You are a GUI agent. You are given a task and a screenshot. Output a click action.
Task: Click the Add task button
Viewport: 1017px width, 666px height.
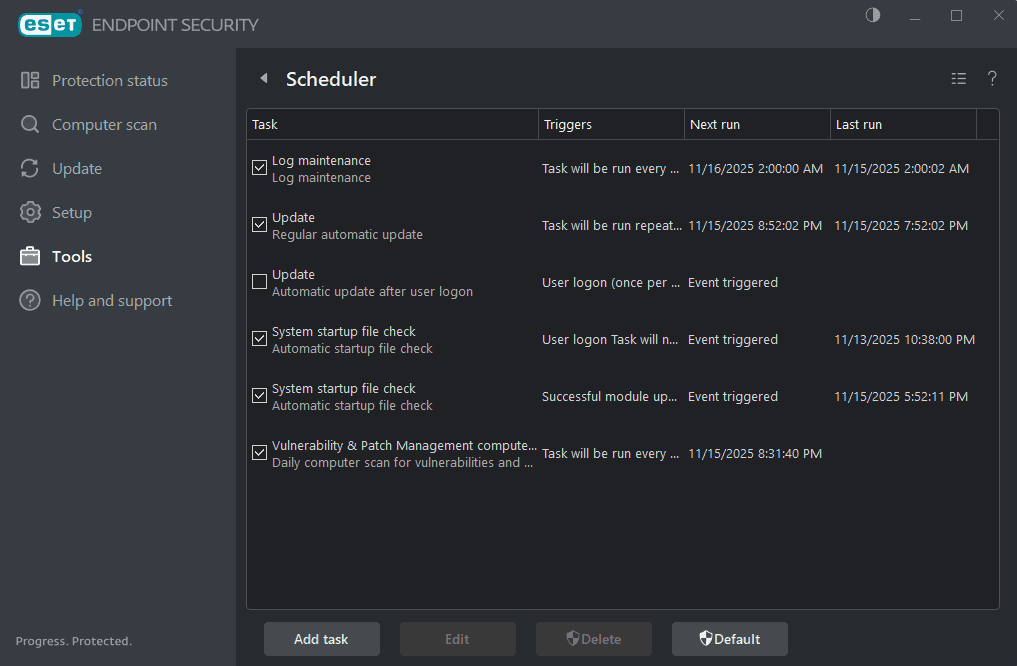[x=322, y=639]
